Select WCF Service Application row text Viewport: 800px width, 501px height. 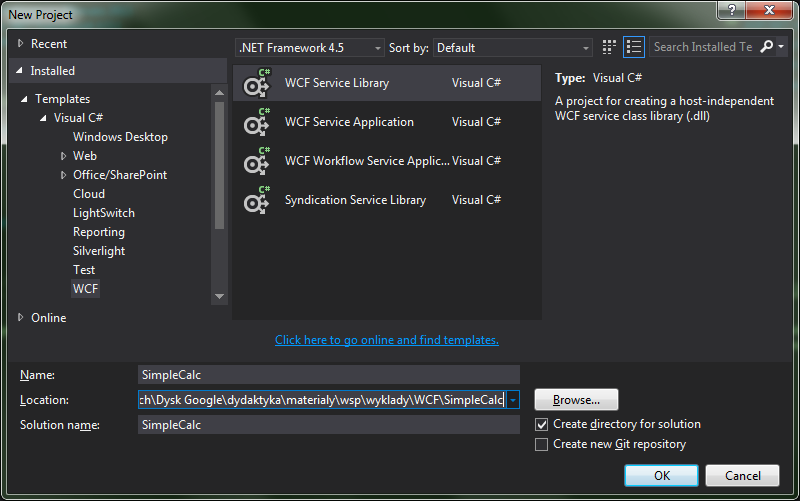coord(349,122)
